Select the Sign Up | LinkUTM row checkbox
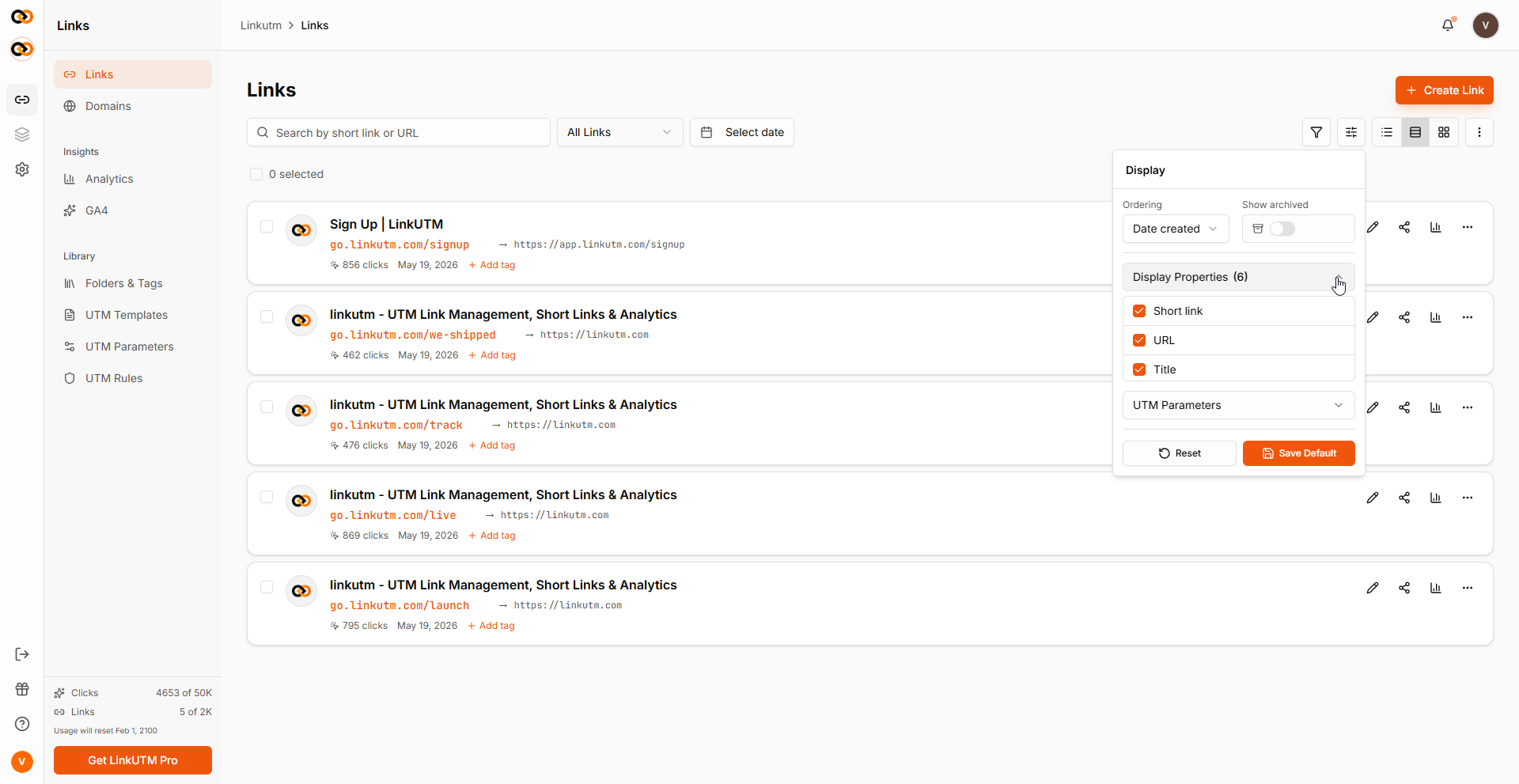This screenshot has height=784, width=1519. click(267, 226)
